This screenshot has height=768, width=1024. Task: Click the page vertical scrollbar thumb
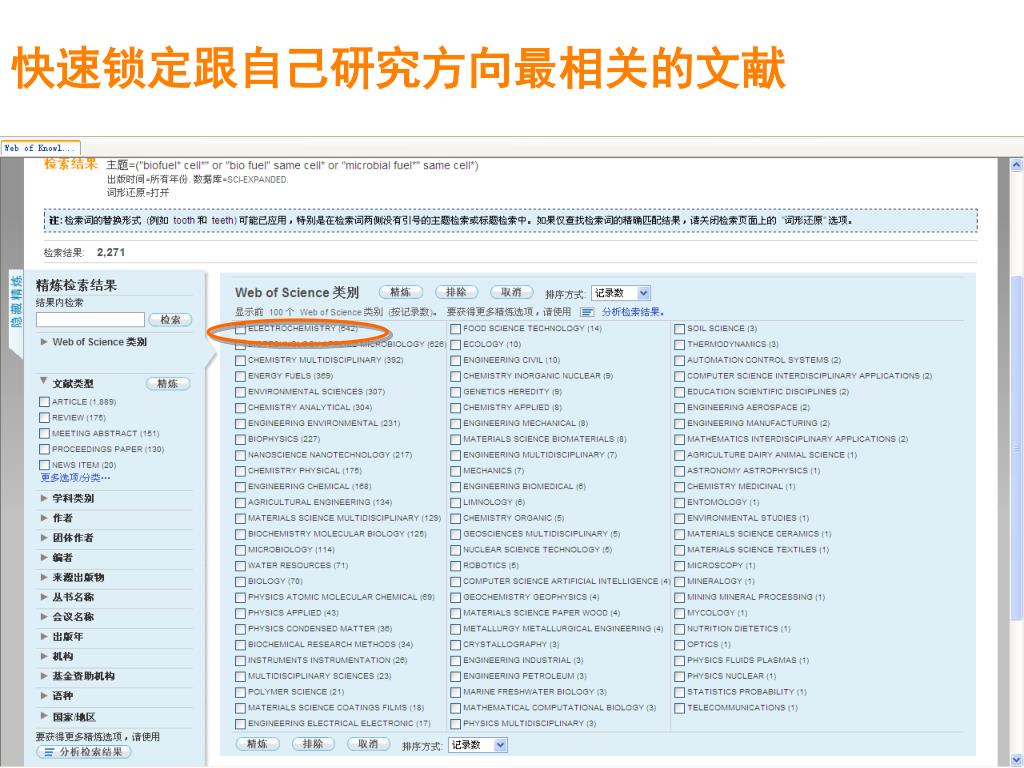tap(1016, 447)
